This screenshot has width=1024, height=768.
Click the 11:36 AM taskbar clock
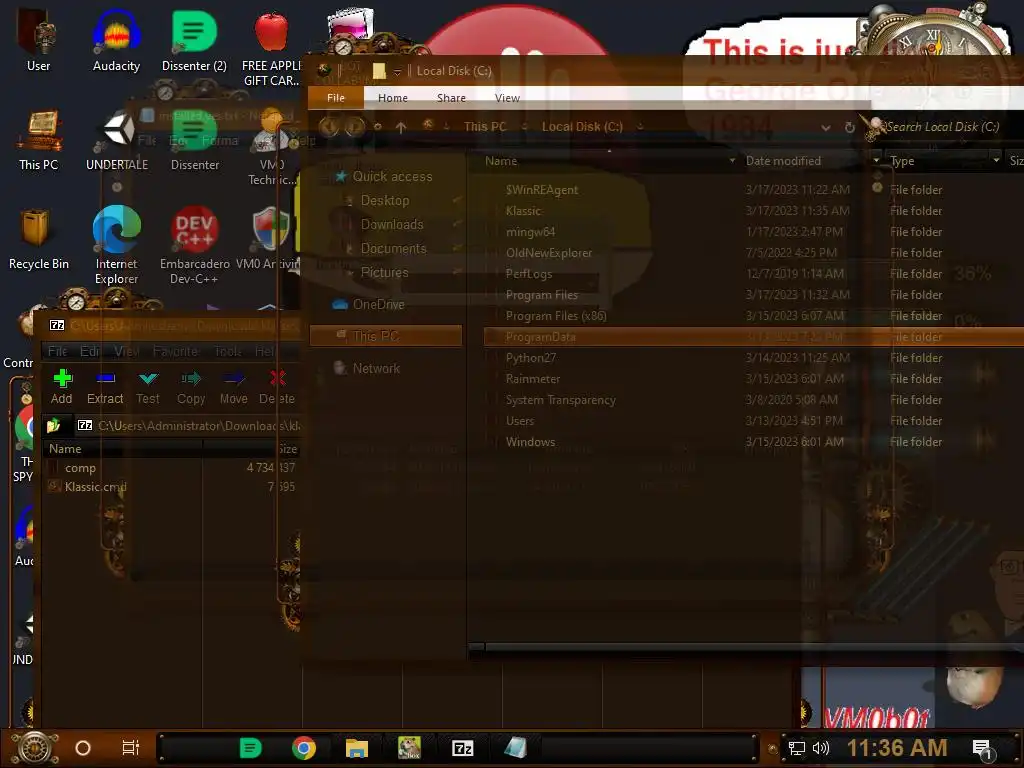[897, 748]
